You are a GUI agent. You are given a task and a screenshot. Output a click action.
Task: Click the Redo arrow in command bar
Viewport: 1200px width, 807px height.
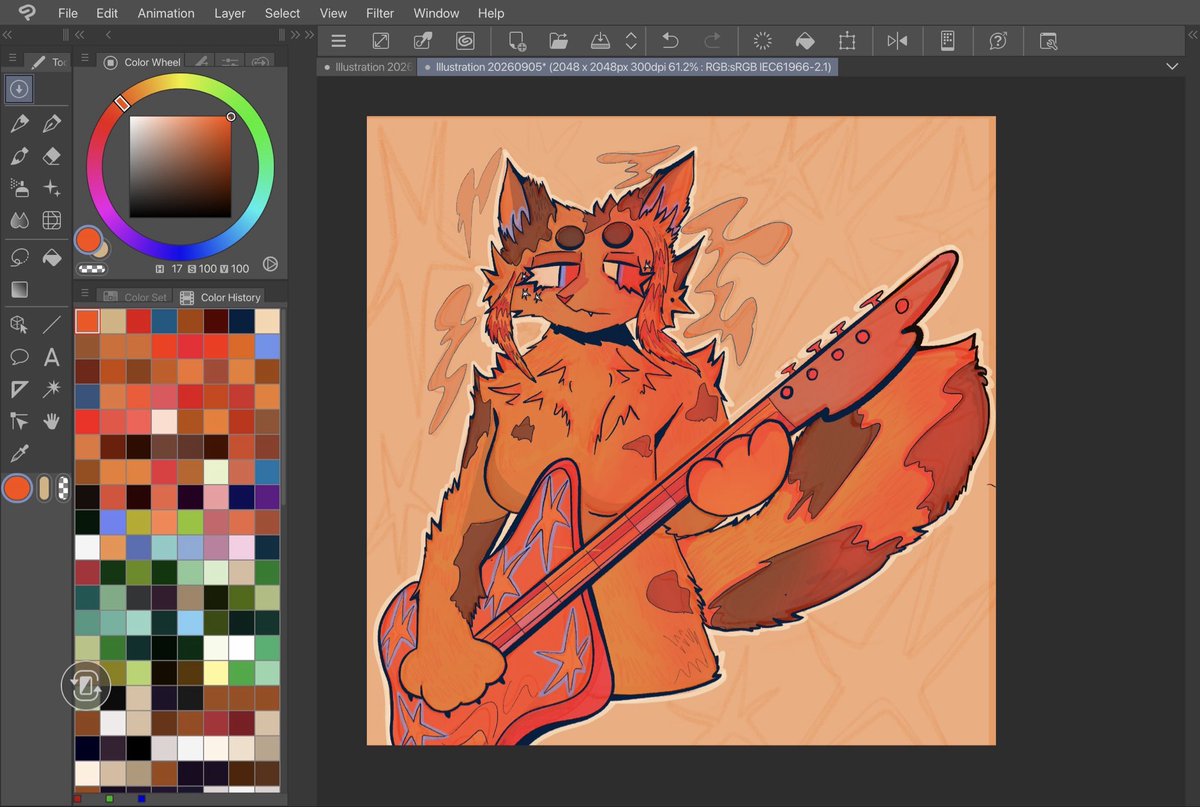click(712, 41)
